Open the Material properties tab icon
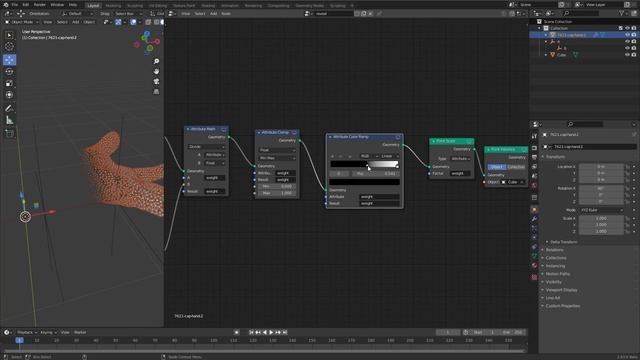 click(534, 265)
